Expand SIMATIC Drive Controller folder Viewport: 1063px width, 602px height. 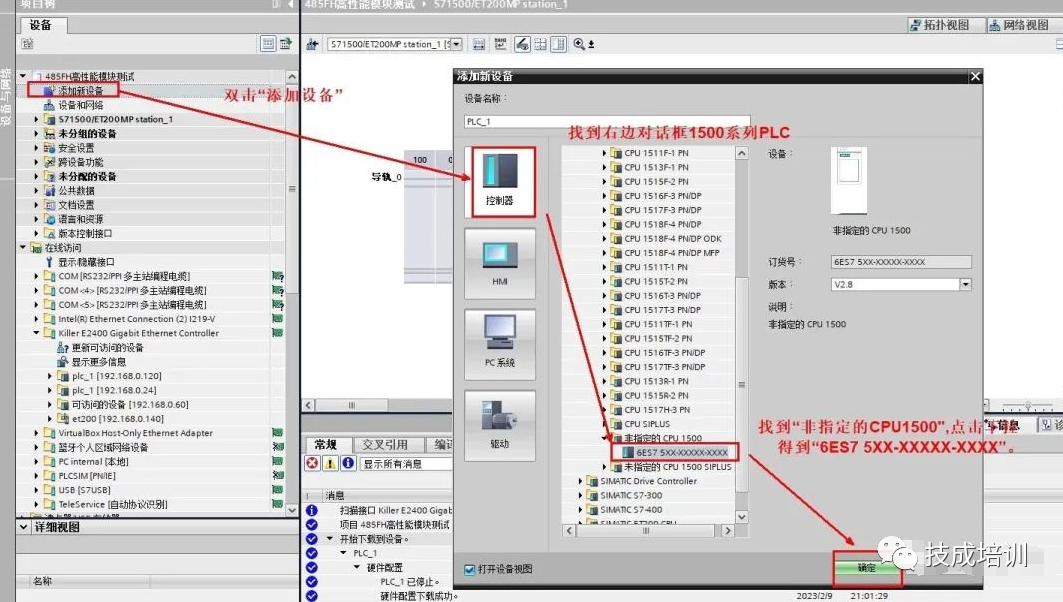580,481
